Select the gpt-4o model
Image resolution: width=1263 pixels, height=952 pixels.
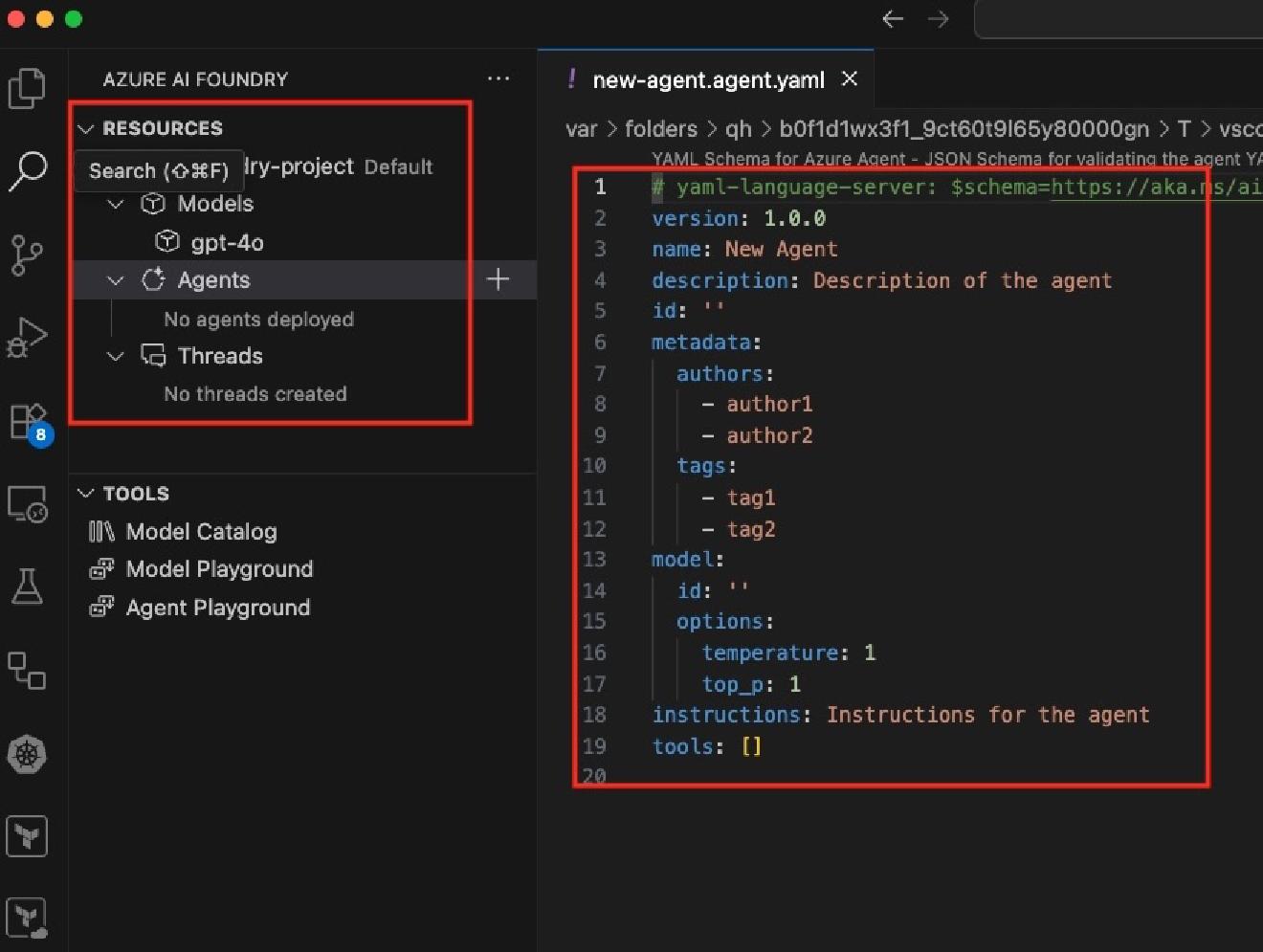[228, 242]
